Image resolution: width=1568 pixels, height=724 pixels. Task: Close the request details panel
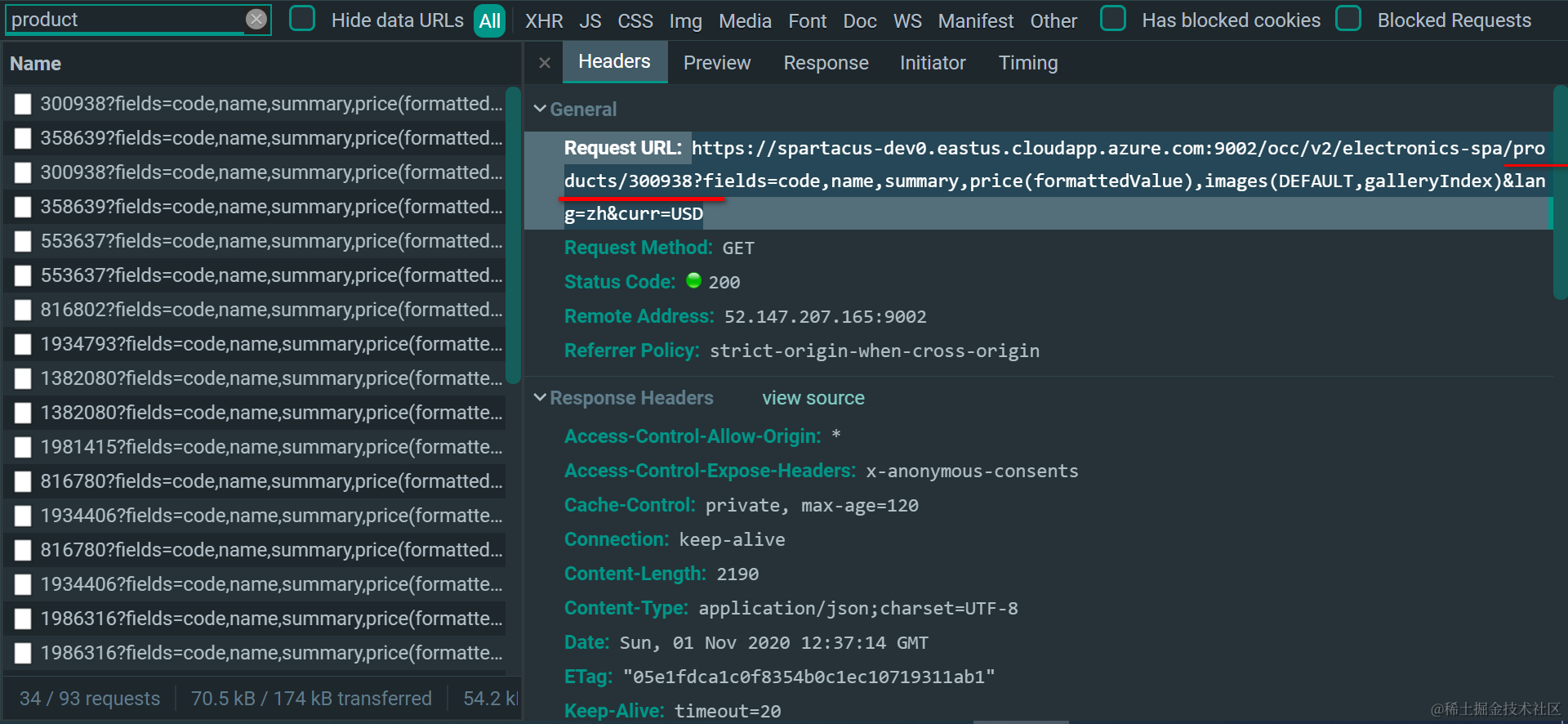(x=545, y=63)
